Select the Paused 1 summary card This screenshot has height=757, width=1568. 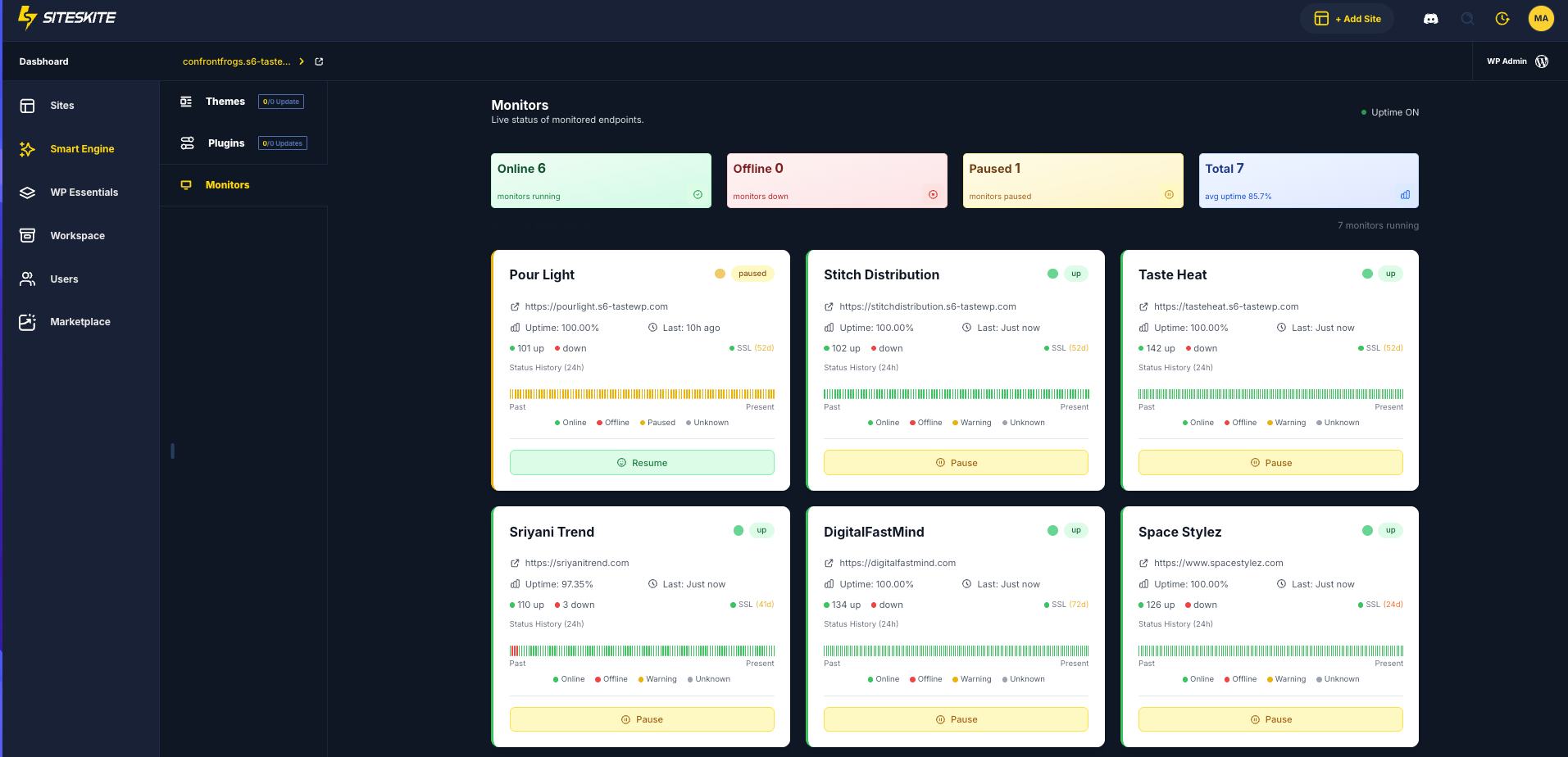click(1073, 180)
